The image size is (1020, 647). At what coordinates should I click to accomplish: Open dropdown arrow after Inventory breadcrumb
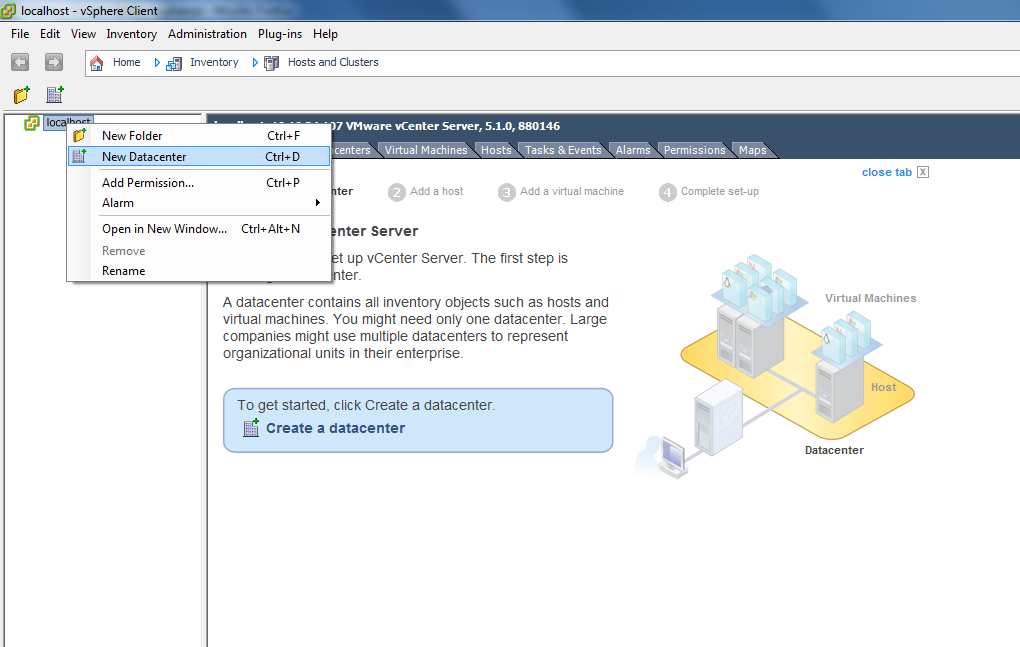click(x=255, y=62)
